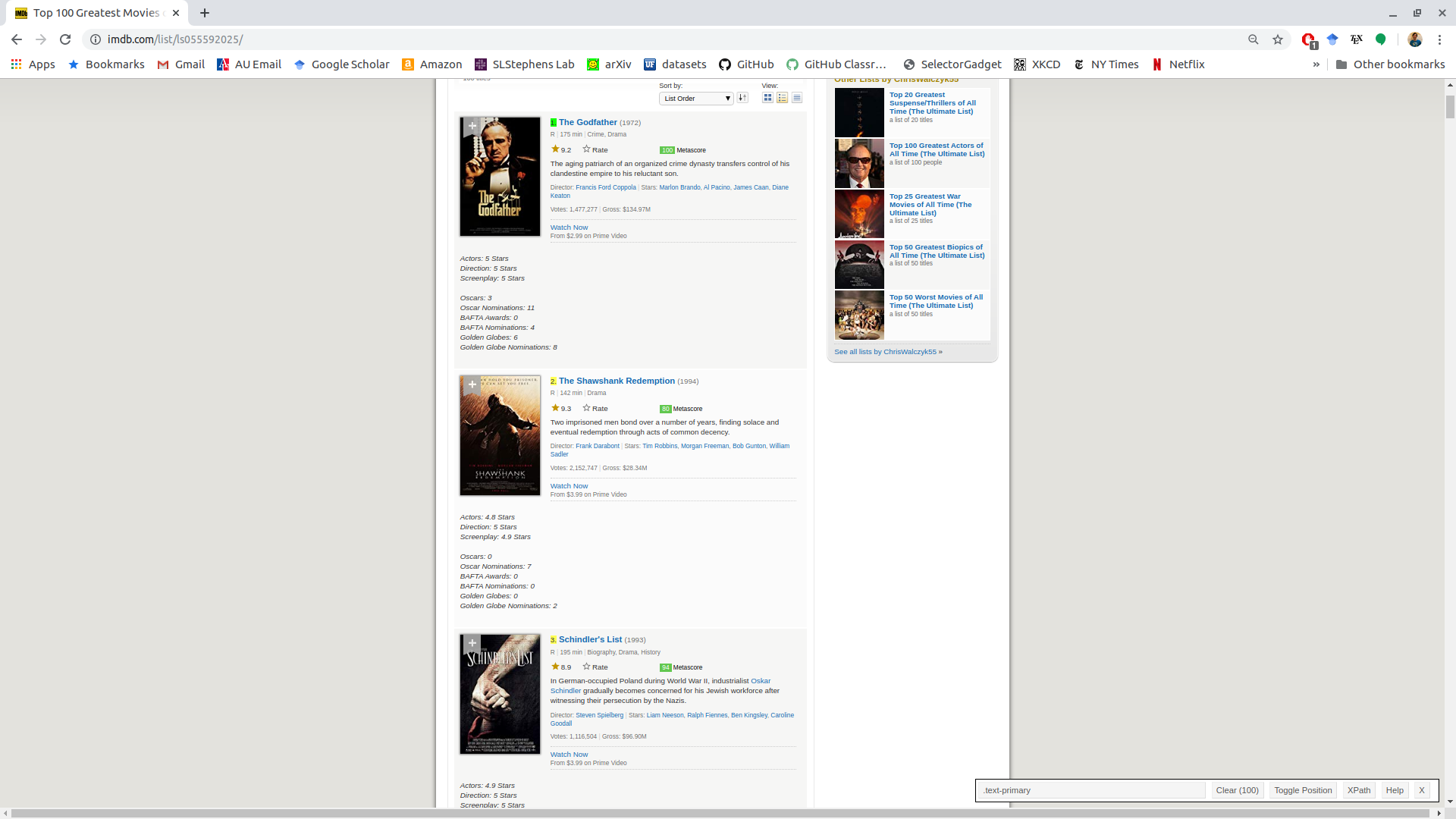Click Watch Now for Shawshank Redemption
Viewport: 1456px width, 819px height.
(569, 486)
